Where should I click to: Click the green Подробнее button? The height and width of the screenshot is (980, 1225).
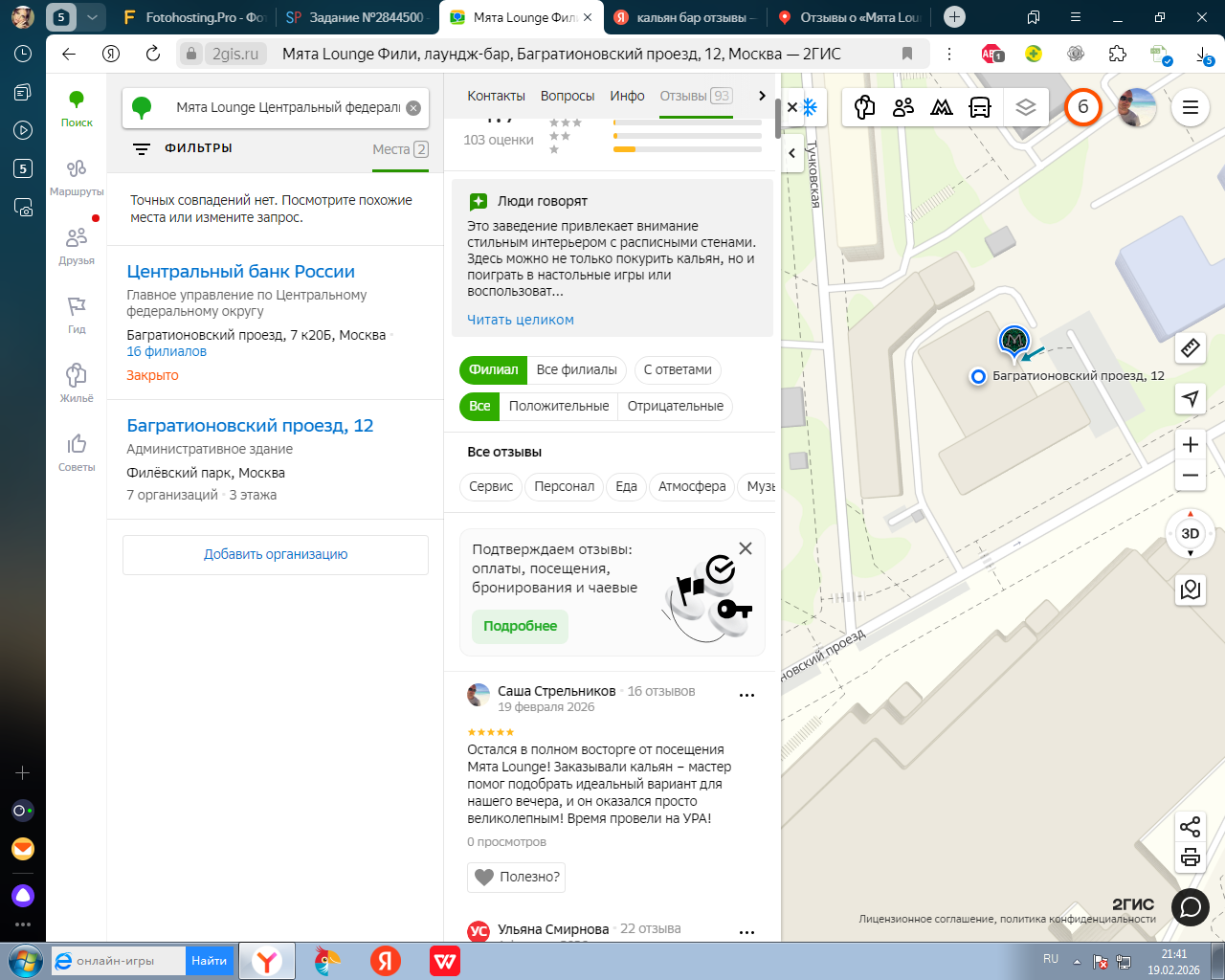pyautogui.click(x=520, y=627)
